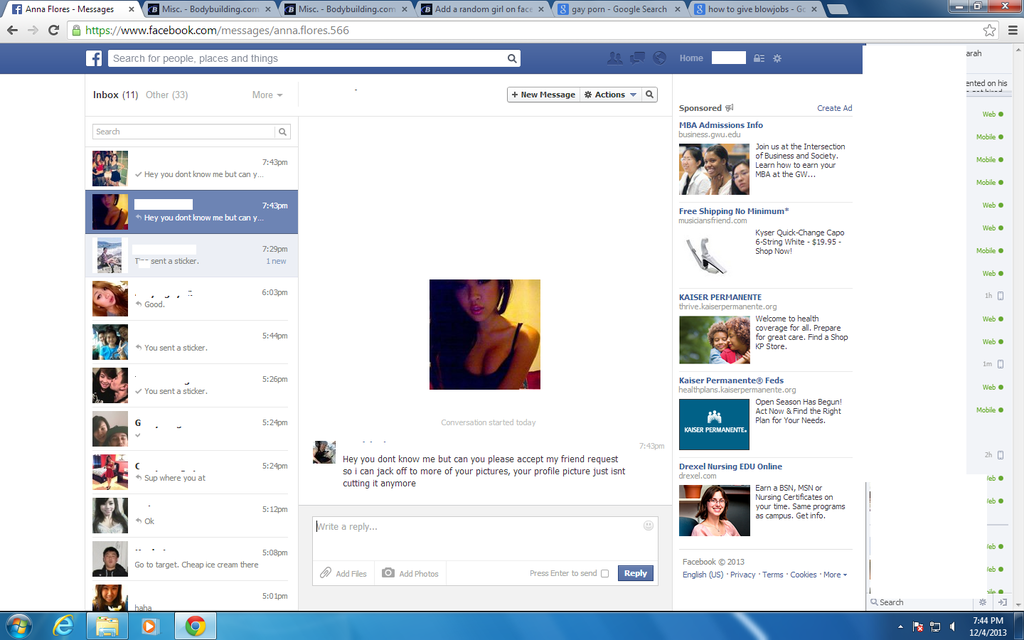1024x640 pixels.
Task: Click the hide chat sidebar icon
Action: click(x=1002, y=602)
